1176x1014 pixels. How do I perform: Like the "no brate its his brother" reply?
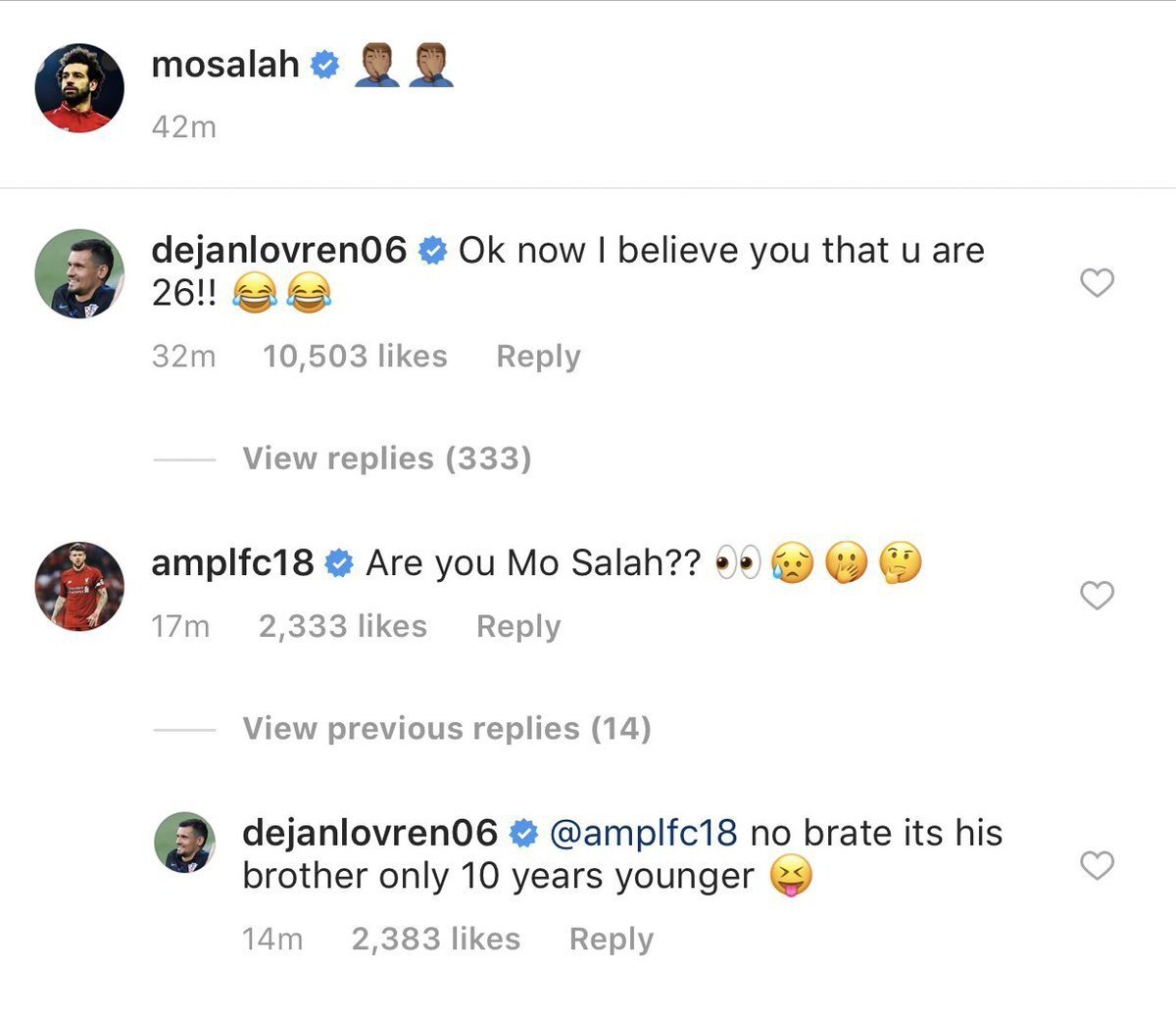click(x=1097, y=866)
